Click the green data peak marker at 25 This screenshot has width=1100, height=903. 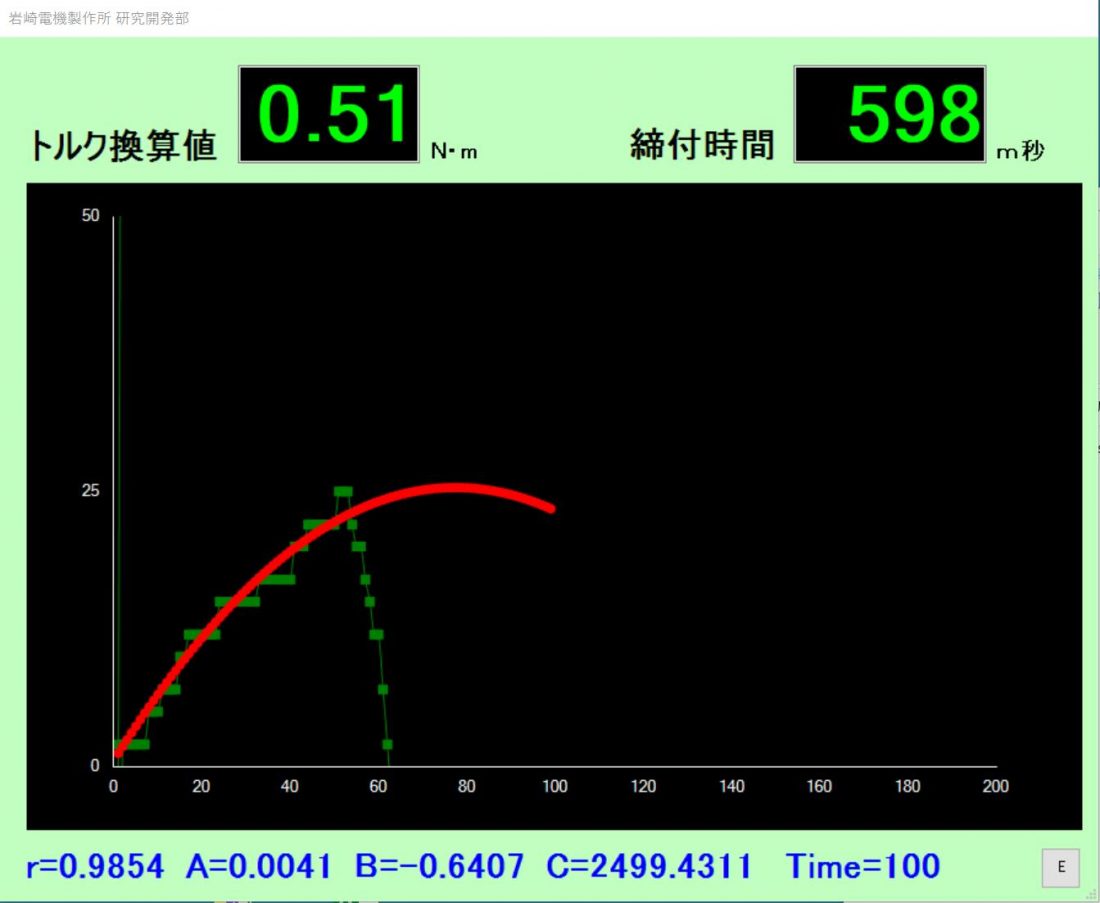pyautogui.click(x=343, y=492)
